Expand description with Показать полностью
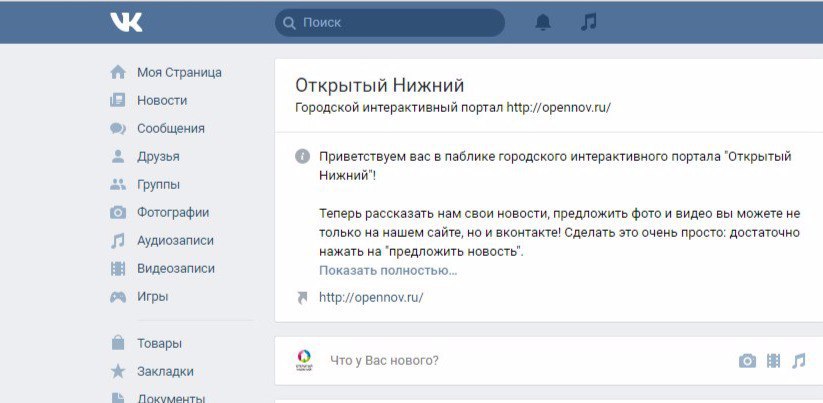Viewport: 823px width, 403px height. [388, 271]
